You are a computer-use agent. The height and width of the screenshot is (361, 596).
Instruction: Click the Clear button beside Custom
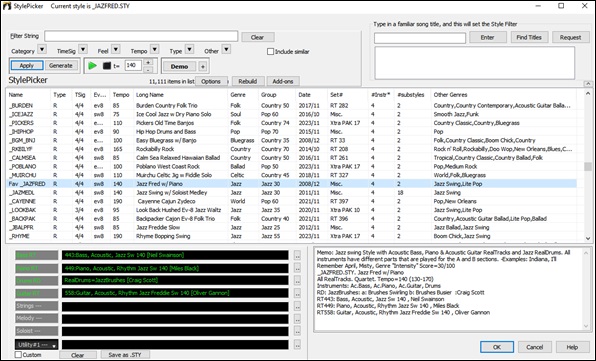click(x=78, y=355)
